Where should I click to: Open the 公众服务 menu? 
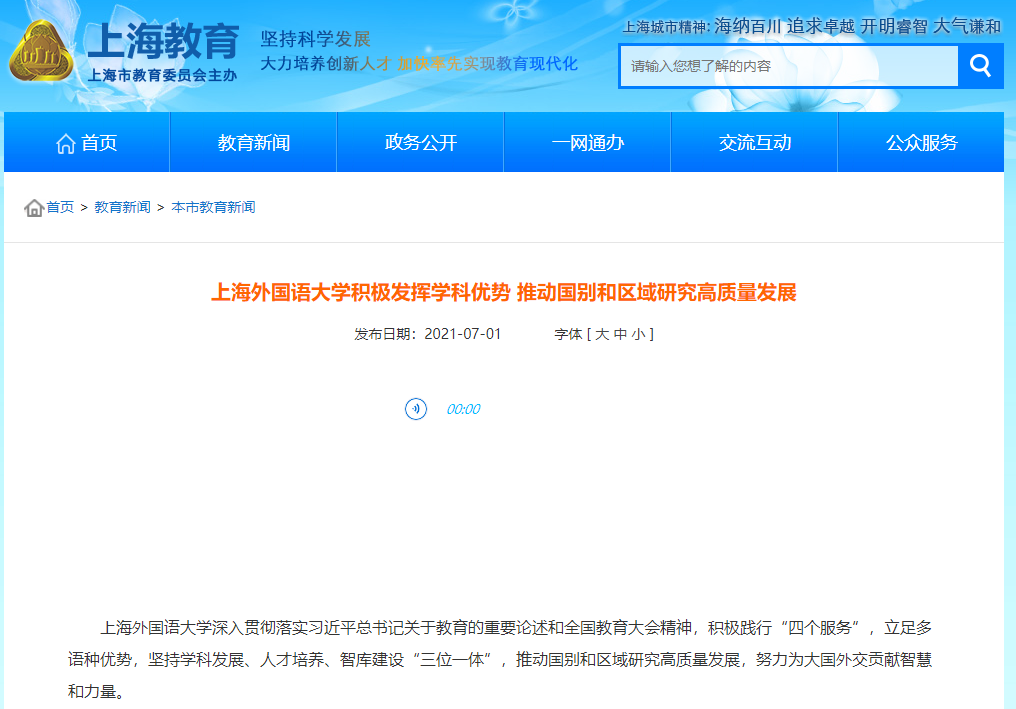pos(920,143)
